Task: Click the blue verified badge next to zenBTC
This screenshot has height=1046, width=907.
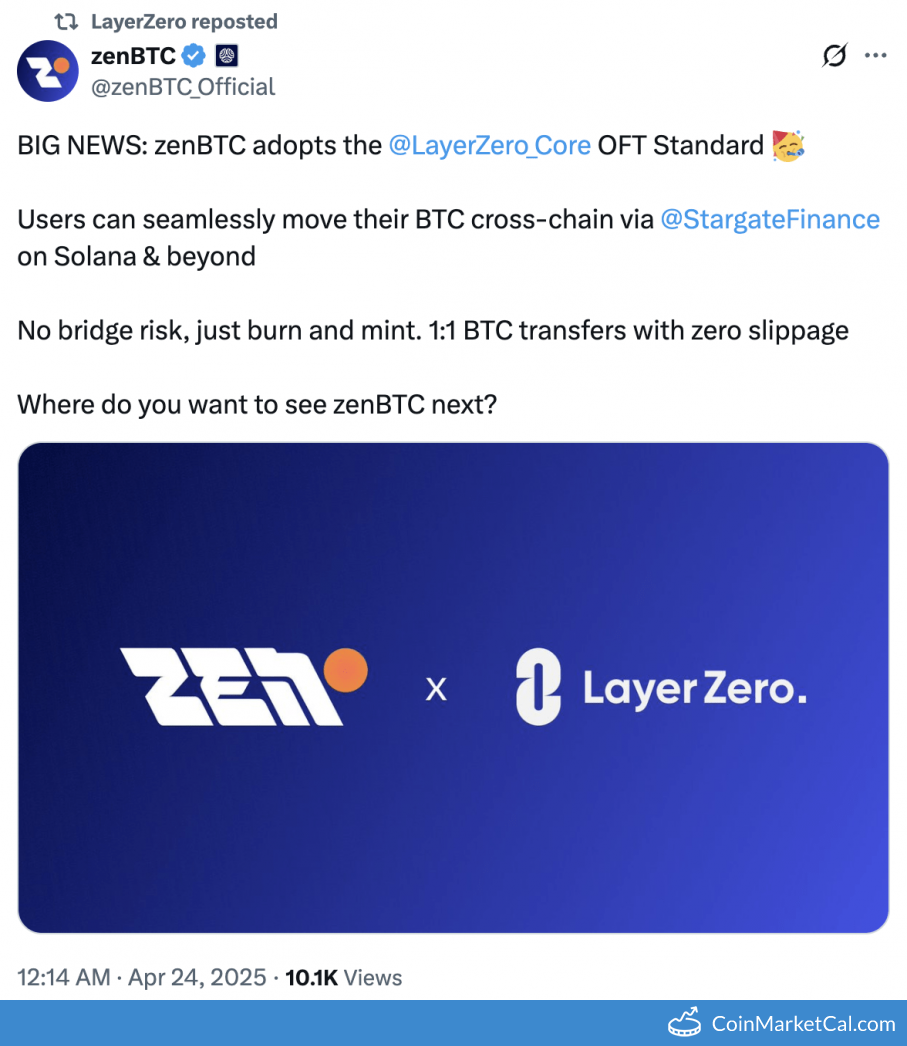Action: tap(193, 57)
